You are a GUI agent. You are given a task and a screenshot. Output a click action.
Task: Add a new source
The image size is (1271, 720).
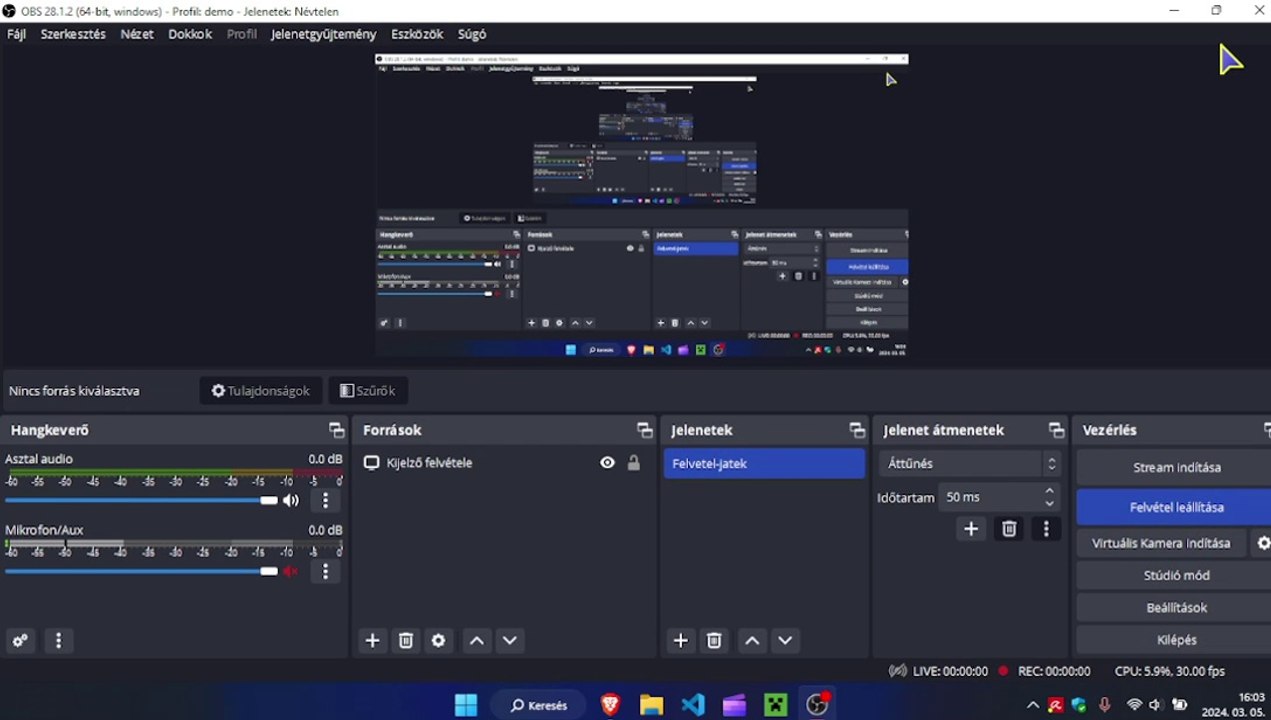[x=372, y=641]
